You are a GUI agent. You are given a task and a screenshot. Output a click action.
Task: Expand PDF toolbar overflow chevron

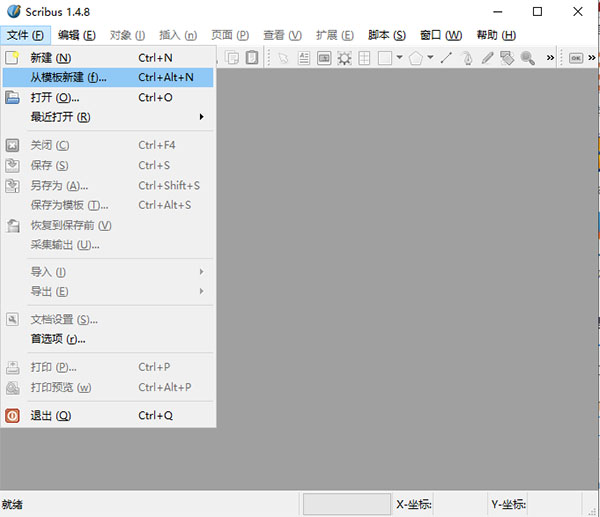coord(592,58)
